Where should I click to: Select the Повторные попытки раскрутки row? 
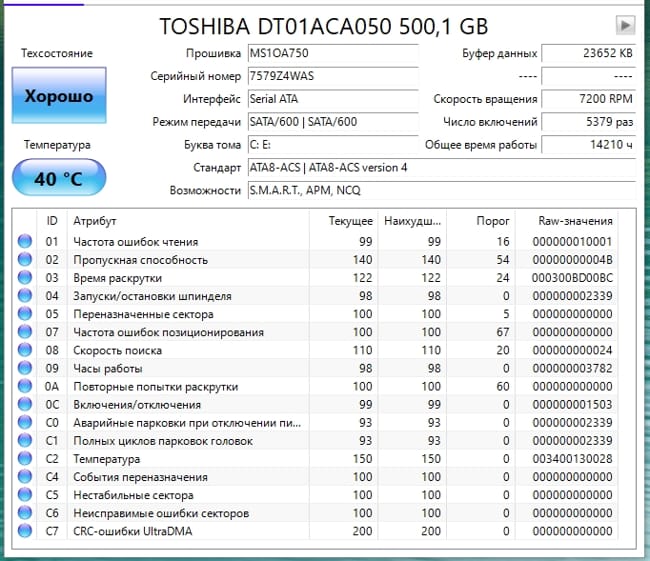315,386
